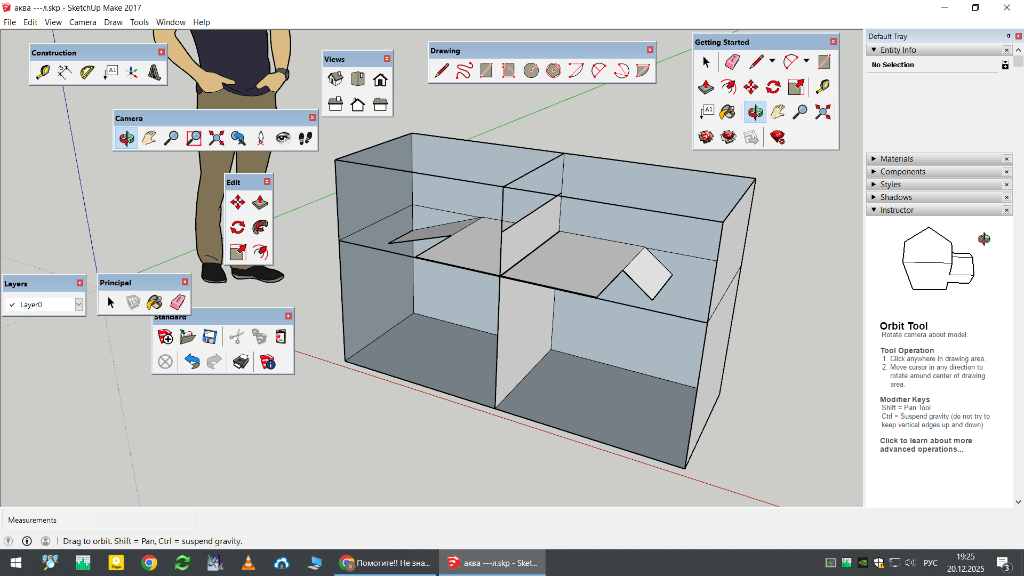This screenshot has height=576, width=1024.
Task: Open the Layer0 dropdown in Layers toolbar
Action: (x=79, y=304)
